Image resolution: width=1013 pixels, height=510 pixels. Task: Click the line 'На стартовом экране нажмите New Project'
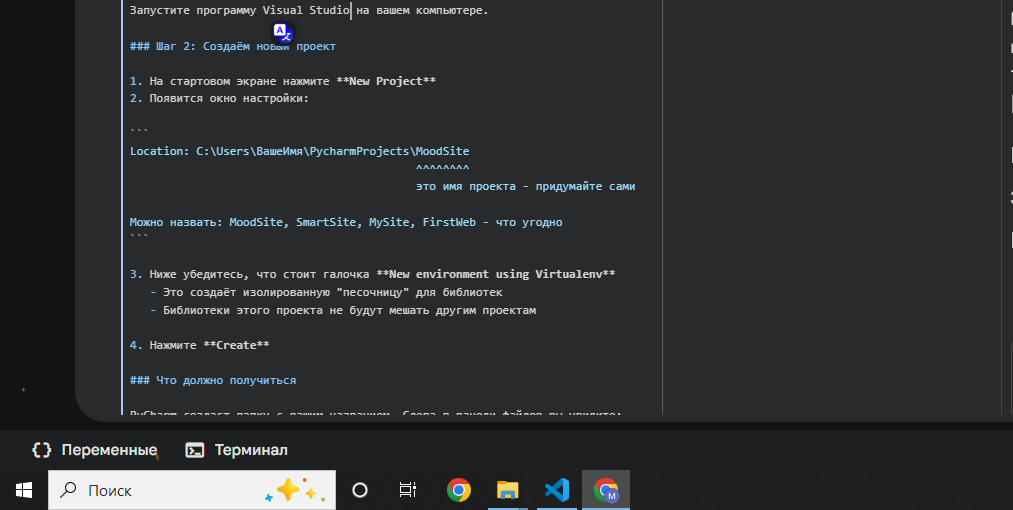[283, 81]
